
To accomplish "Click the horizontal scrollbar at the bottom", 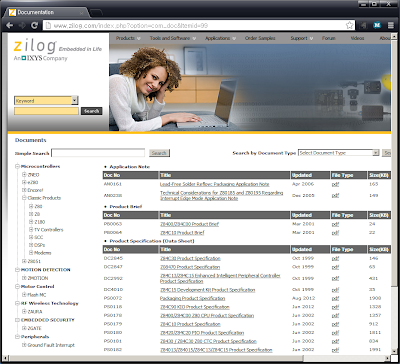I will 157,358.
